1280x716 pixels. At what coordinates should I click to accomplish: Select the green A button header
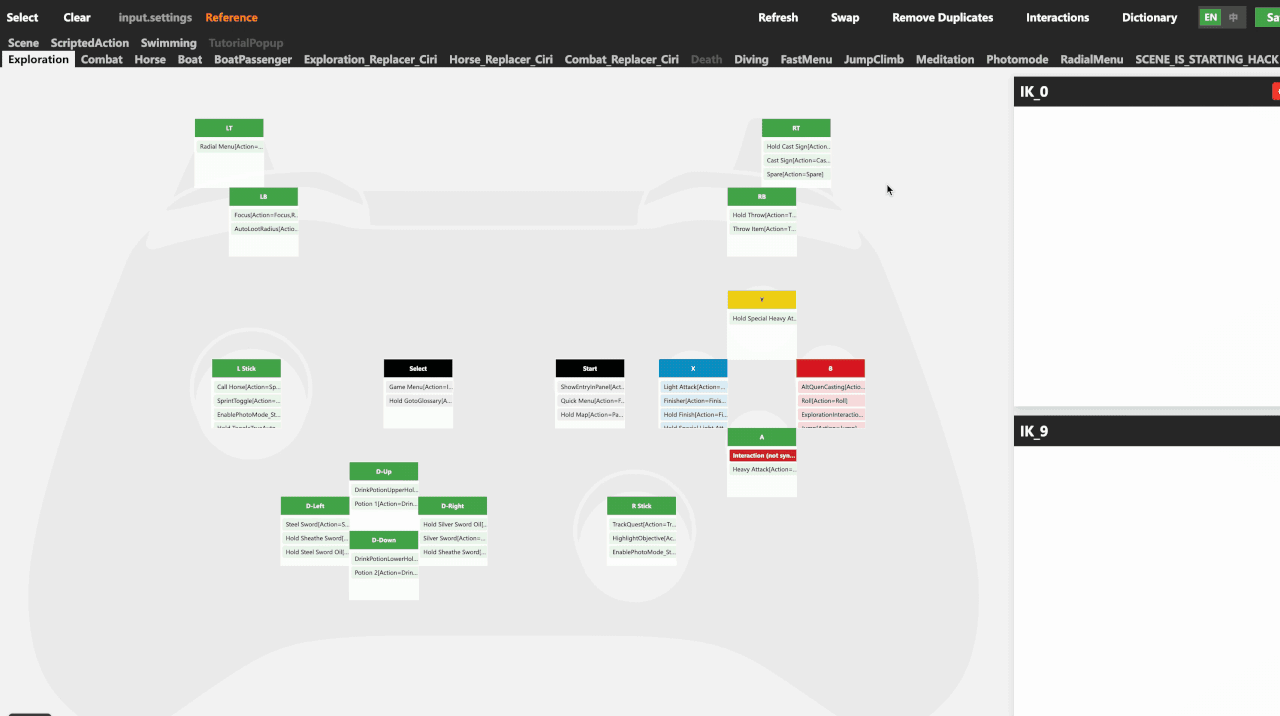pyautogui.click(x=762, y=437)
